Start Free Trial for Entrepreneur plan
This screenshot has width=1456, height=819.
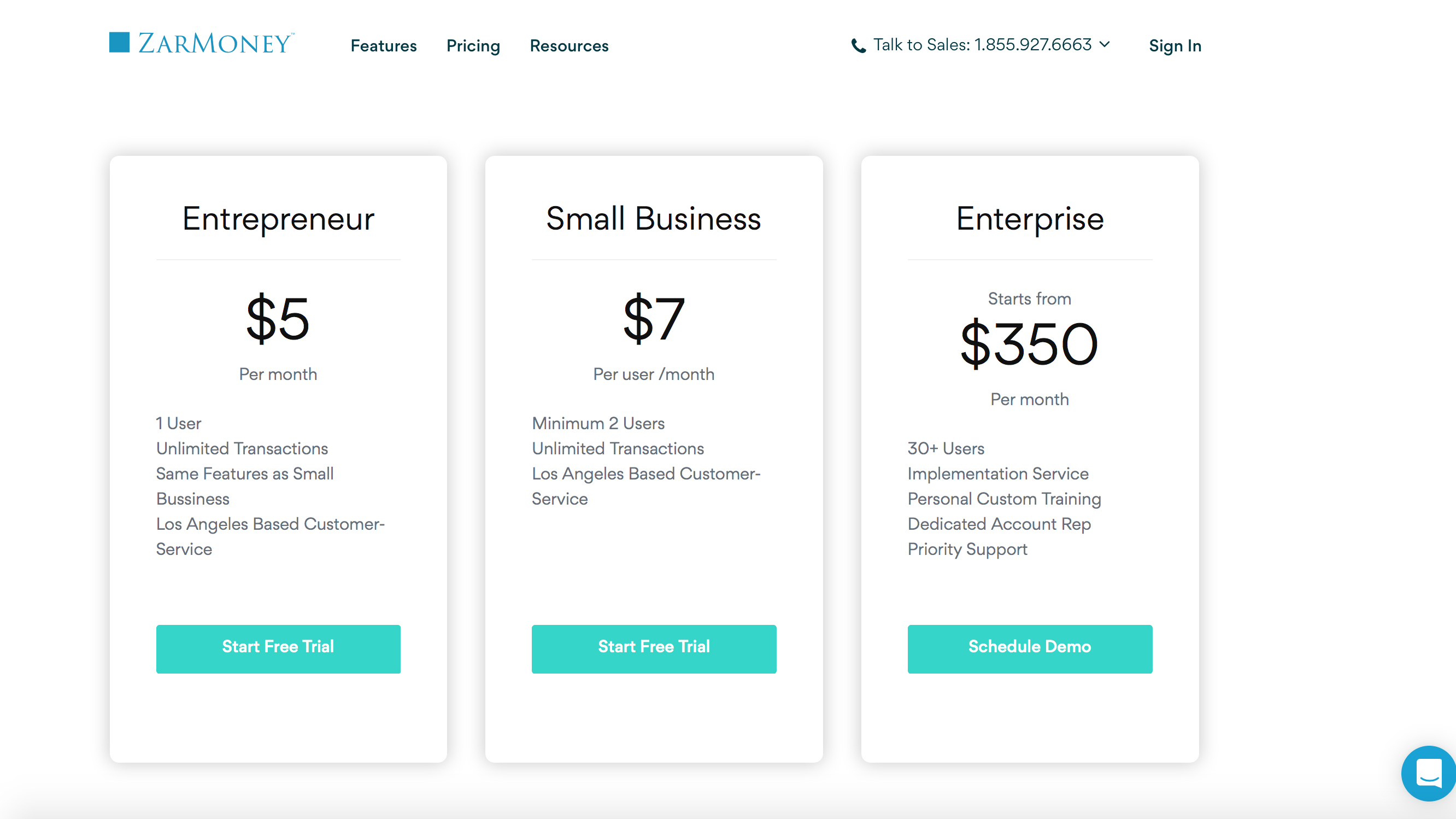[x=278, y=648]
